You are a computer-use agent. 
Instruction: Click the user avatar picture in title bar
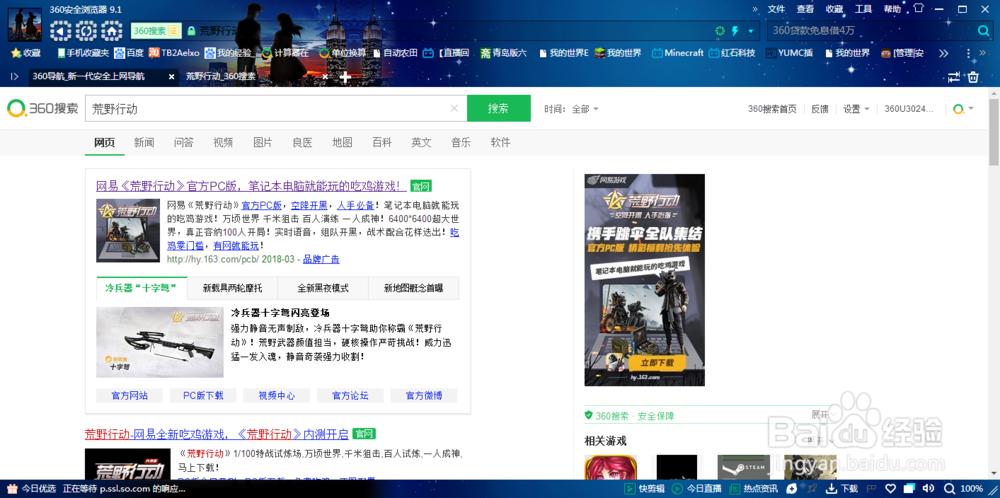(25, 25)
